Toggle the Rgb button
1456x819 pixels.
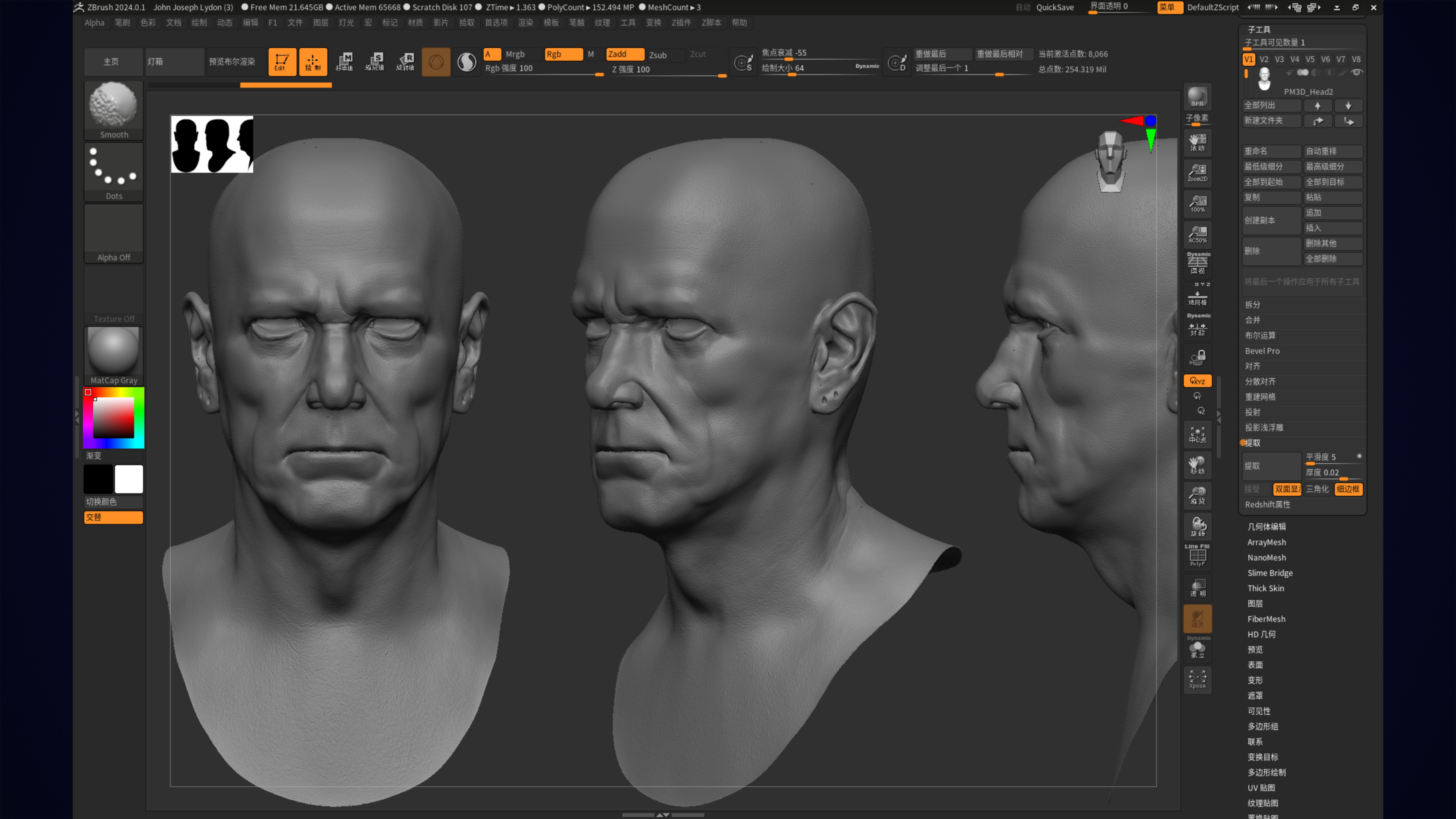pyautogui.click(x=564, y=54)
